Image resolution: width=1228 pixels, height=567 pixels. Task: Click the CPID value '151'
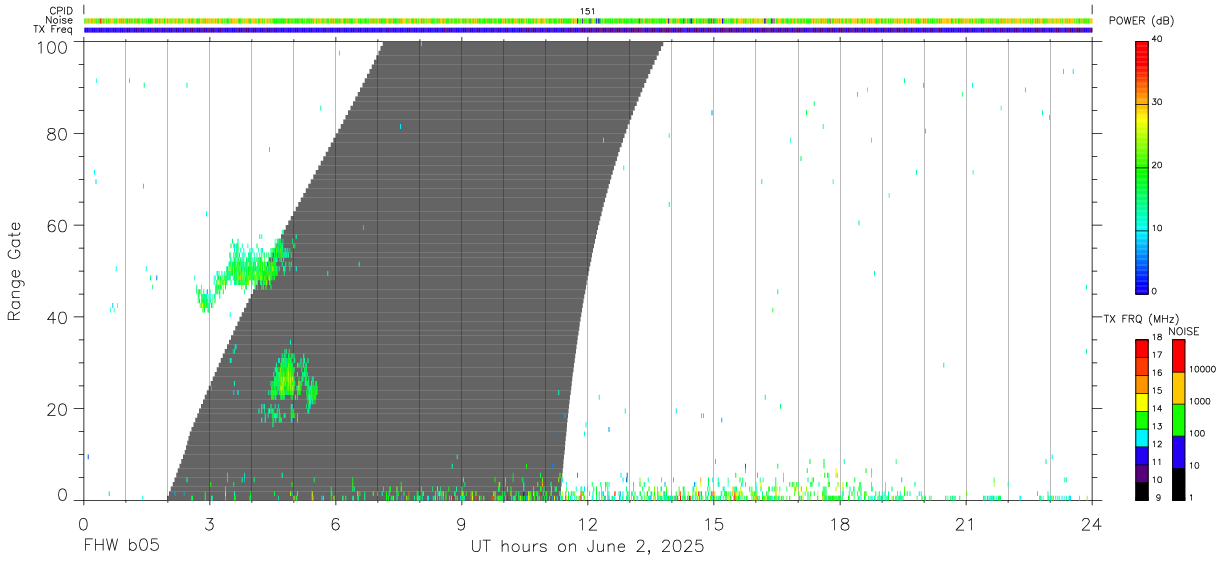coord(588,11)
